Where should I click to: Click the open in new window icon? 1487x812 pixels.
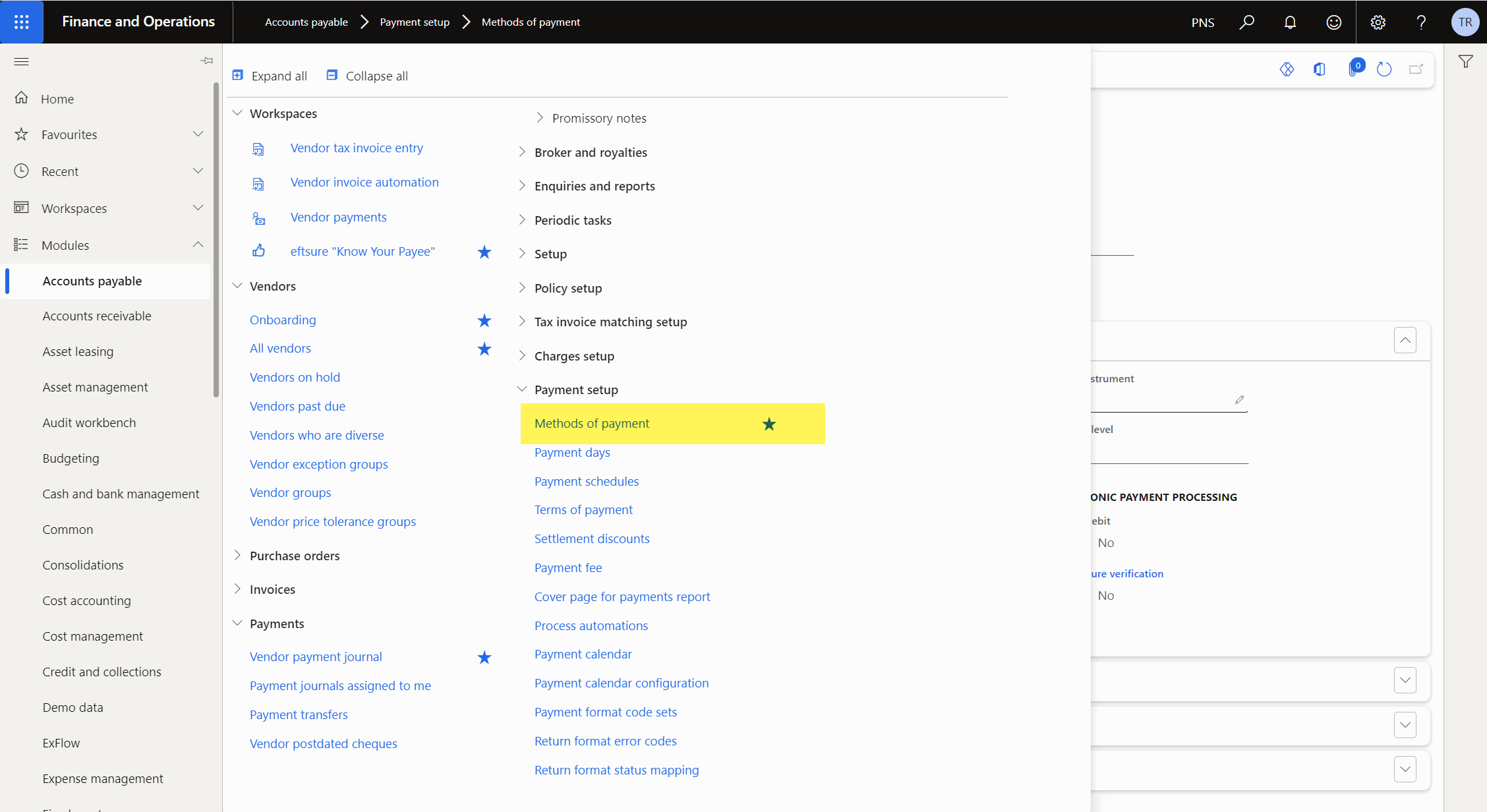pyautogui.click(x=1416, y=69)
